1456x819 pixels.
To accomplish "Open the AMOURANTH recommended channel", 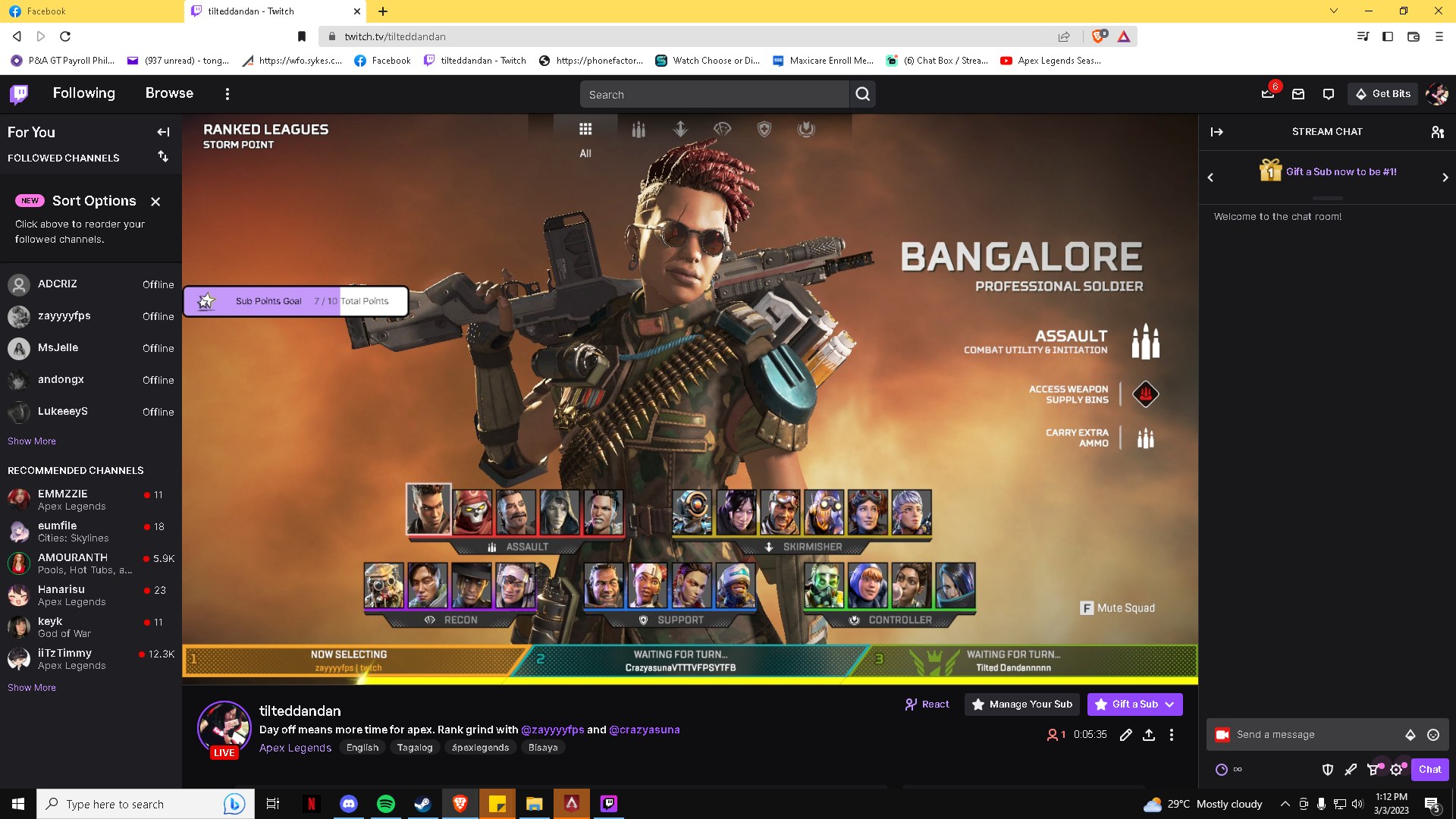I will (91, 563).
